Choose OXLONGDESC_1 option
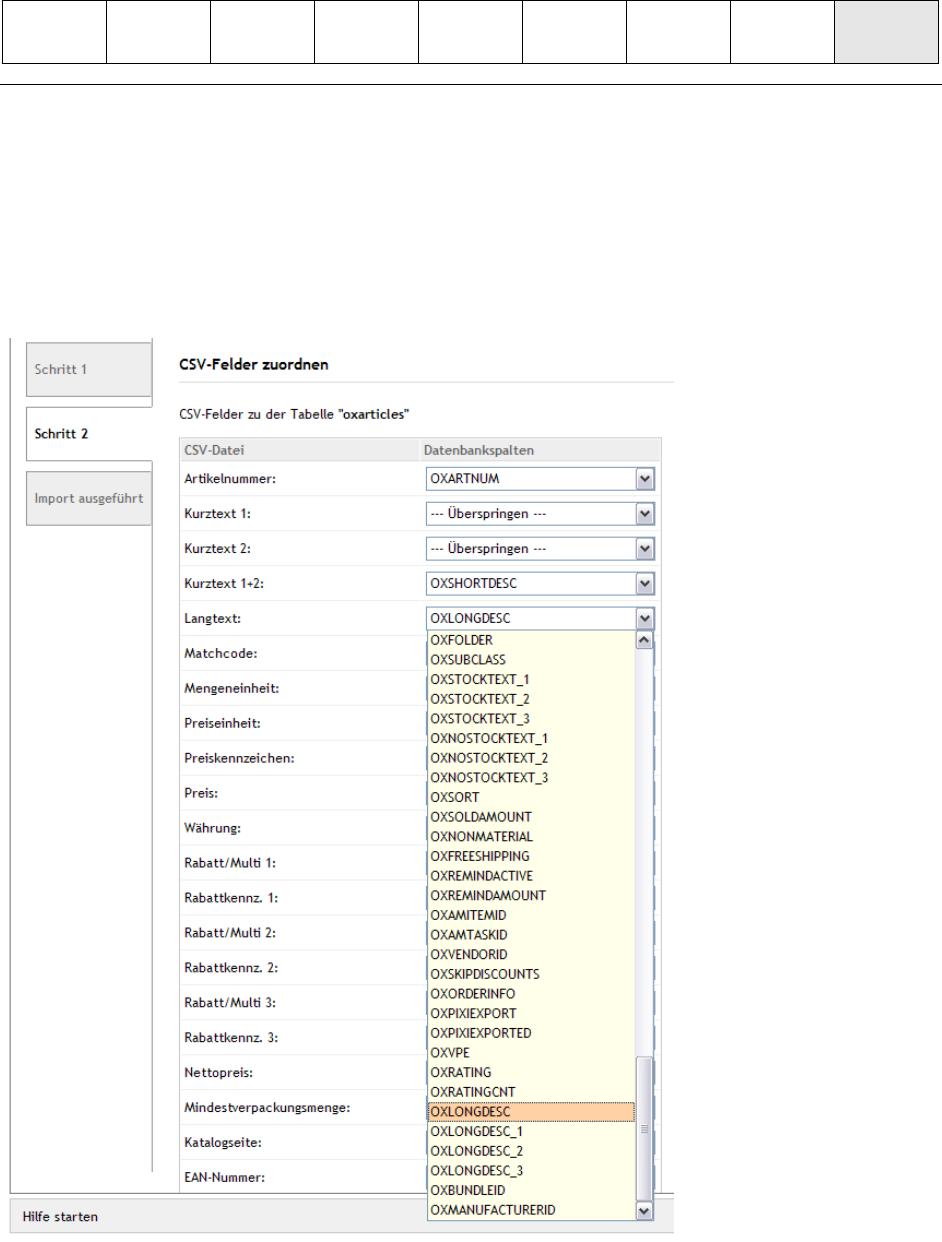Screen dimensions: 942x1242 [x=531, y=1131]
